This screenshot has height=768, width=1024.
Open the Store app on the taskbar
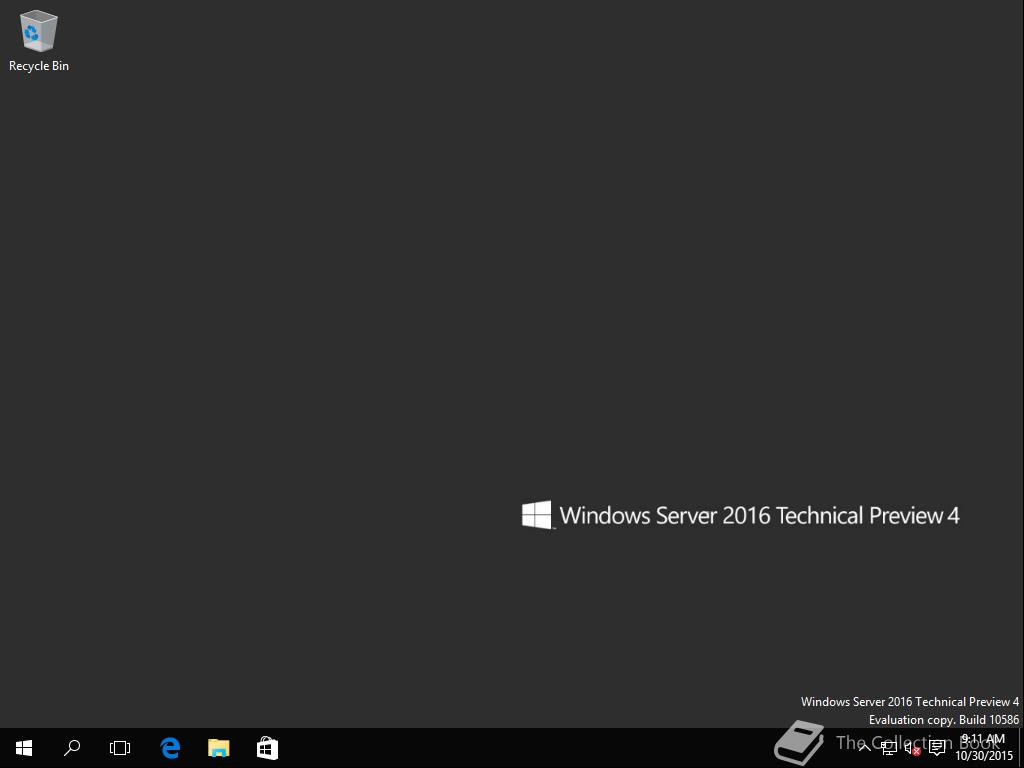tap(268, 748)
